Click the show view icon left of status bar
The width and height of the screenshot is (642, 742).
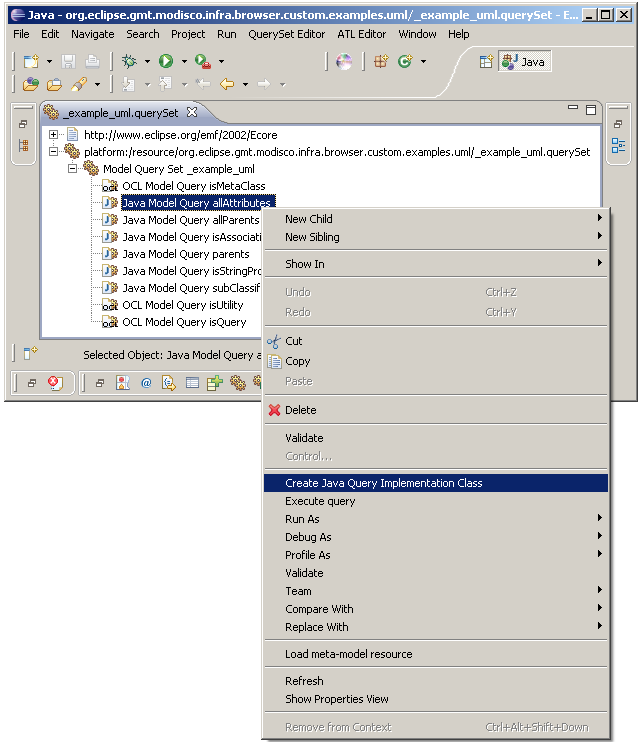click(30, 353)
